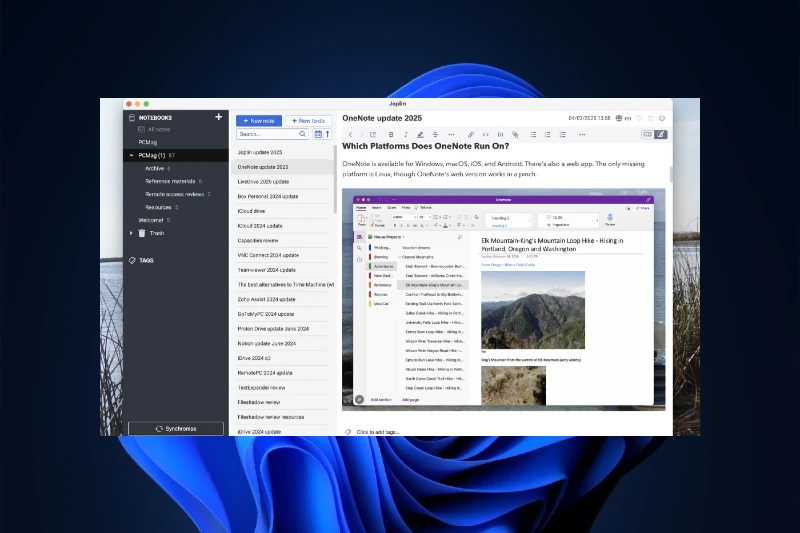Image resolution: width=800 pixels, height=533 pixels.
Task: Open note 'GoToMyPC 2024 update'
Action: (283, 314)
